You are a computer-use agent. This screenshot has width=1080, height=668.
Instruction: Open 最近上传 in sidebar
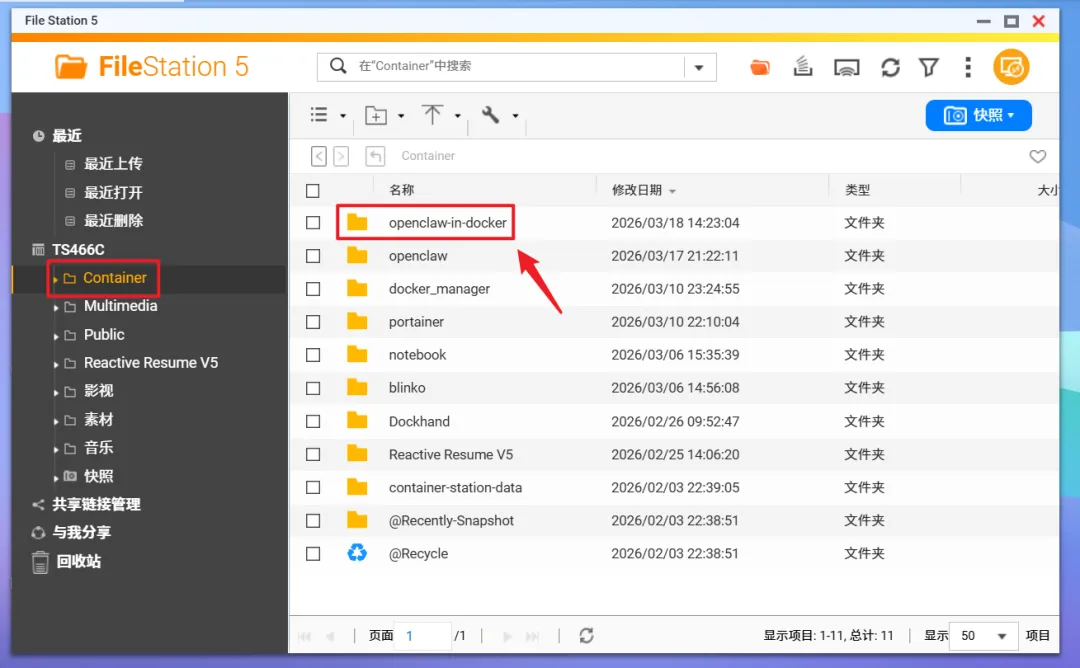[113, 164]
